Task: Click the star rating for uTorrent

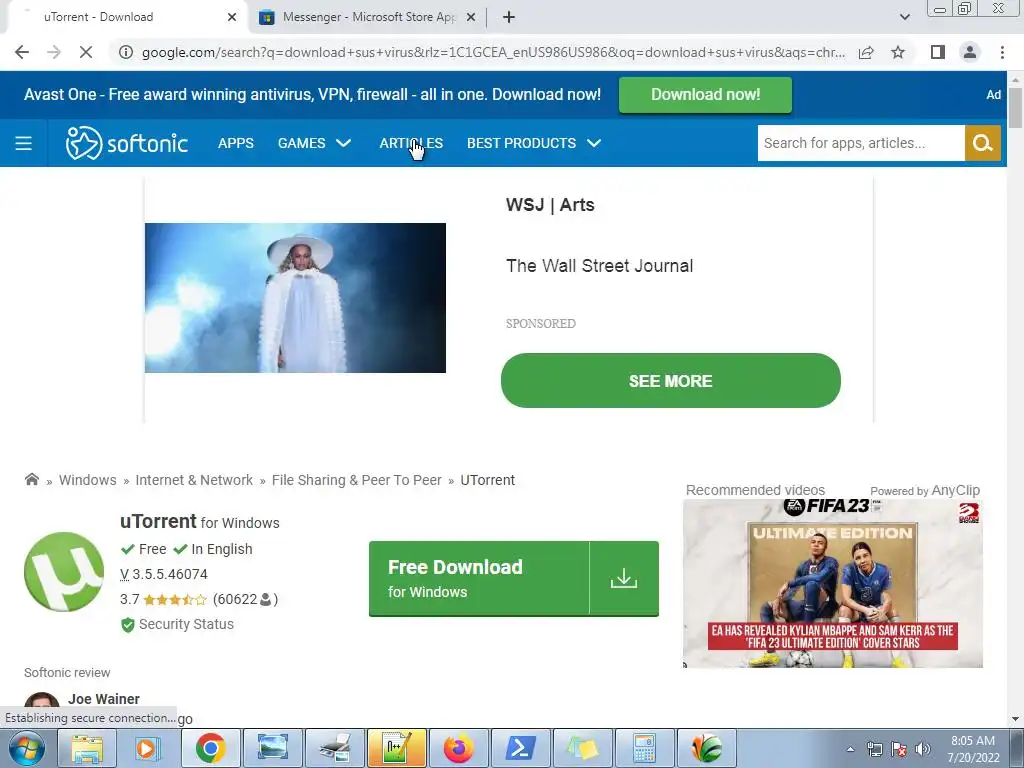Action: 174,600
